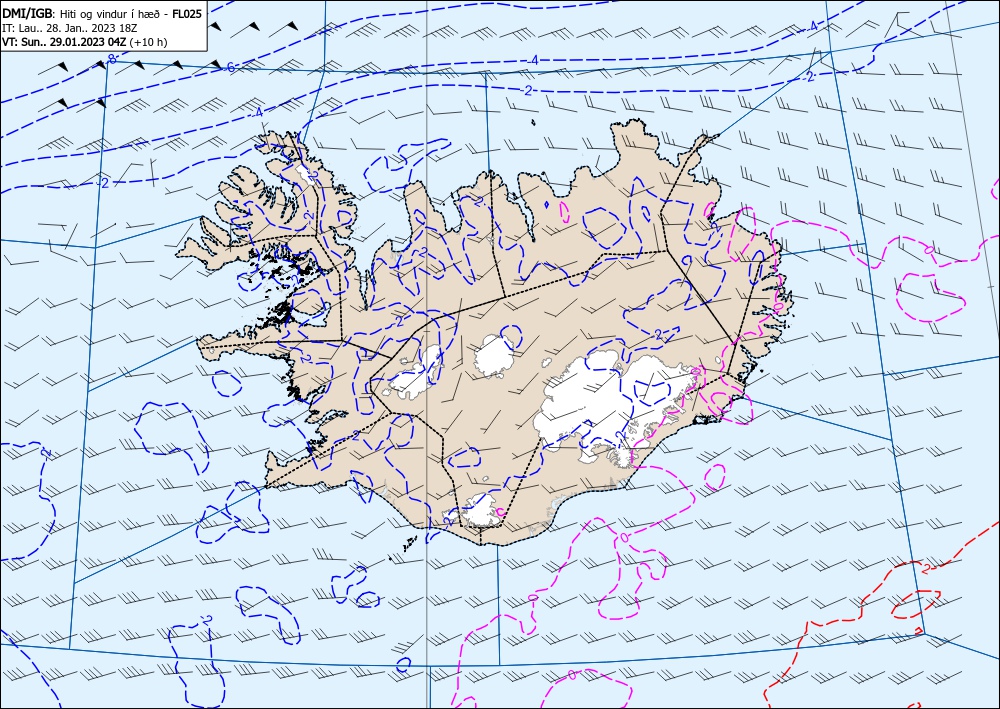Click the 'DMI/IGB' label in the legend box

[x=27, y=14]
